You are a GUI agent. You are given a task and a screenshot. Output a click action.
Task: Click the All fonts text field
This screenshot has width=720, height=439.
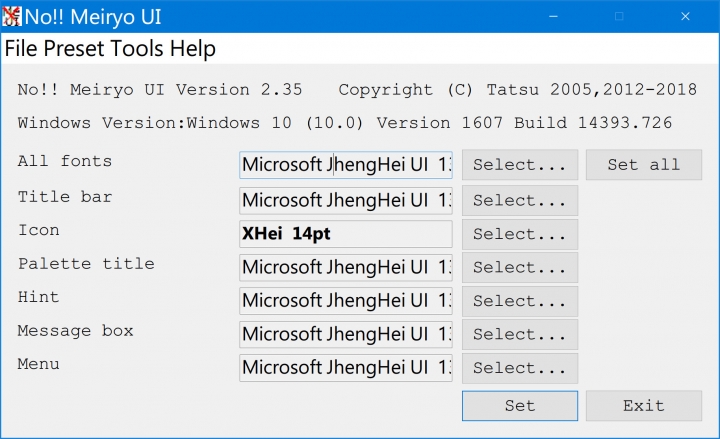click(346, 165)
